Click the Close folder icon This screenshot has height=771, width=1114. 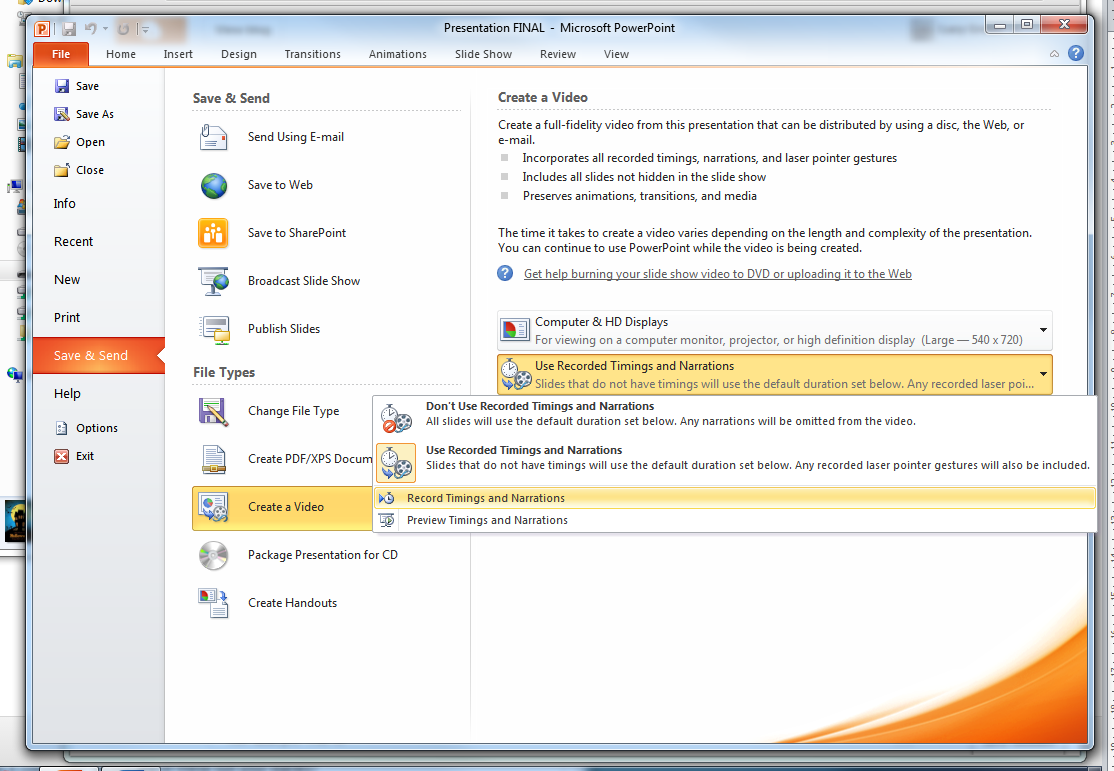(62, 170)
